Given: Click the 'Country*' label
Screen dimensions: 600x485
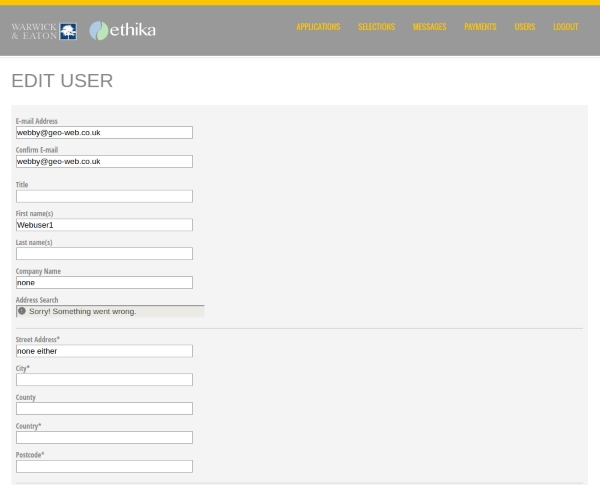Looking at the screenshot, I should tap(28, 426).
